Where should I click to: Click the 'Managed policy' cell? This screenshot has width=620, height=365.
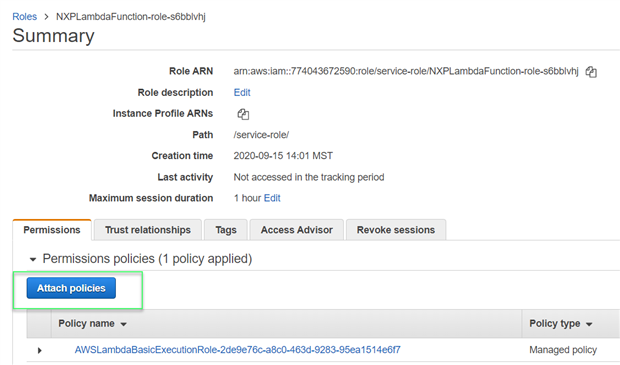pyautogui.click(x=563, y=350)
